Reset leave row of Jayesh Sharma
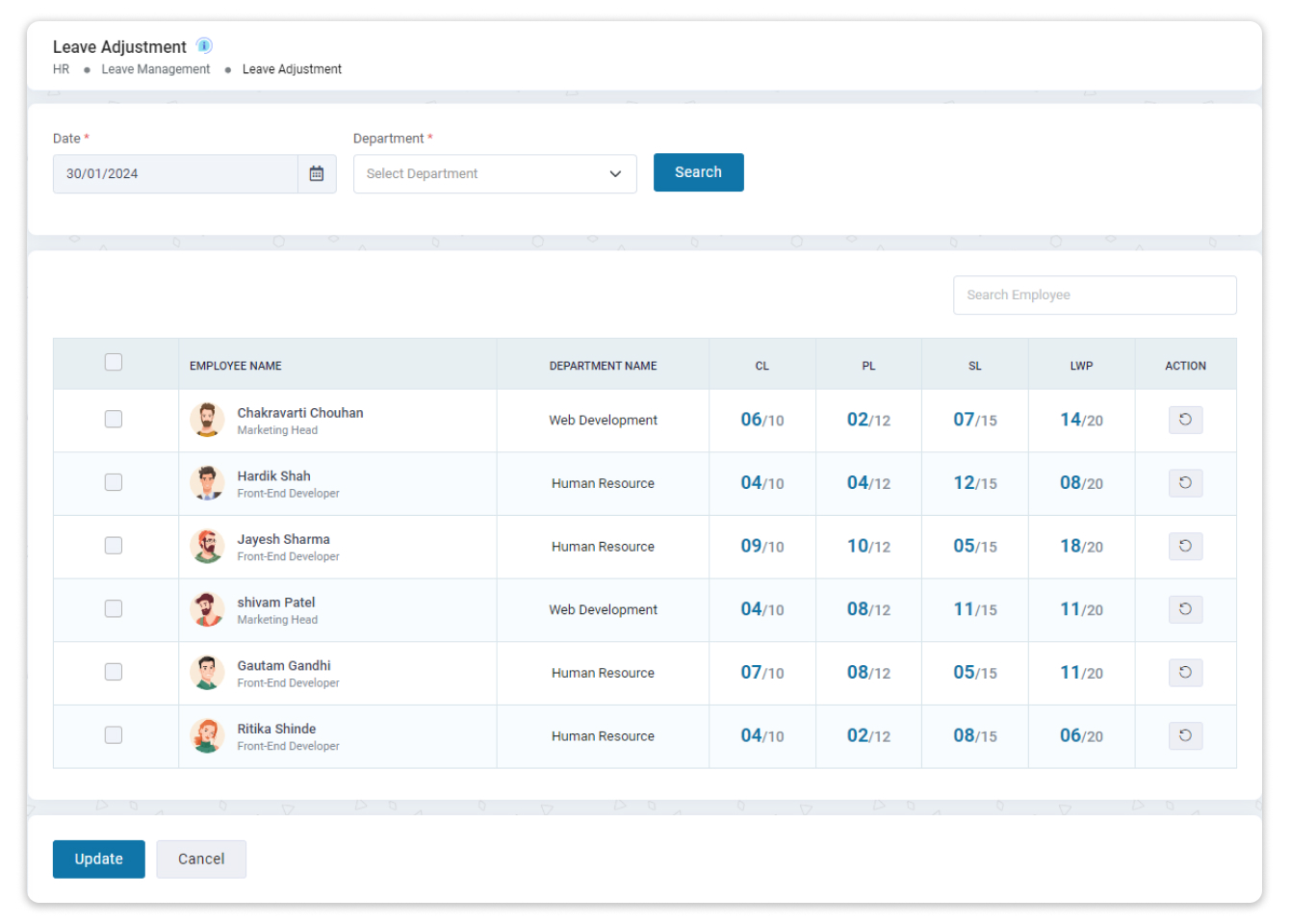 pyautogui.click(x=1185, y=547)
